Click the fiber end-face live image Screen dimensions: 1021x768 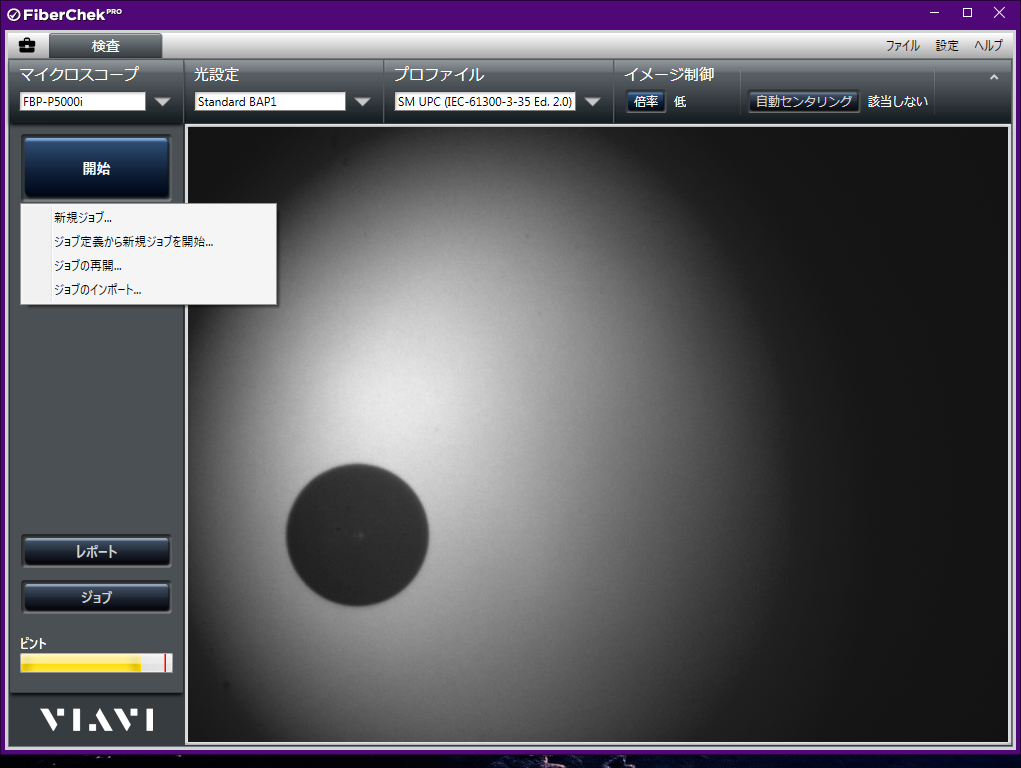(x=598, y=434)
